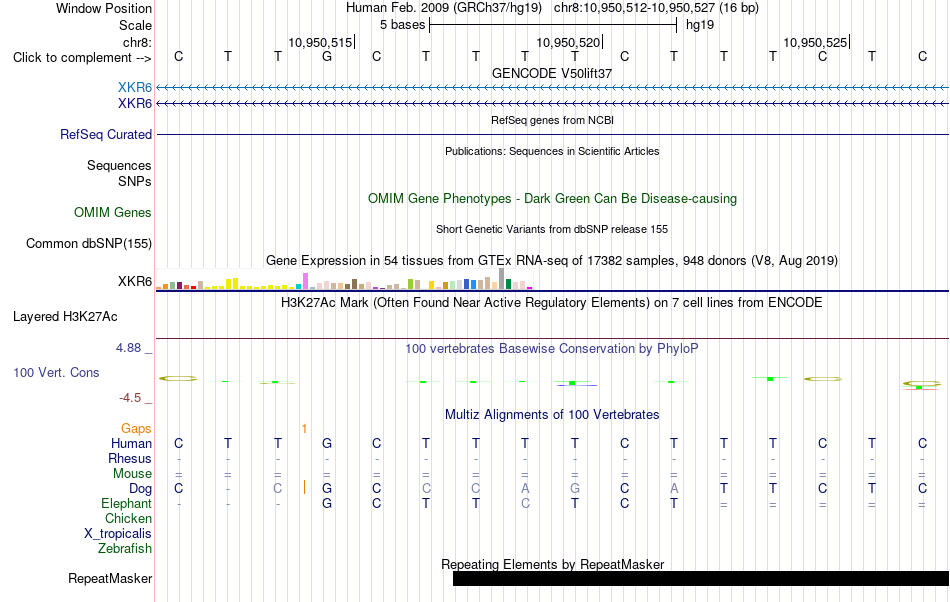This screenshot has width=950, height=602.
Task: Select the Layered H3K27Ac track label
Action: [65, 317]
